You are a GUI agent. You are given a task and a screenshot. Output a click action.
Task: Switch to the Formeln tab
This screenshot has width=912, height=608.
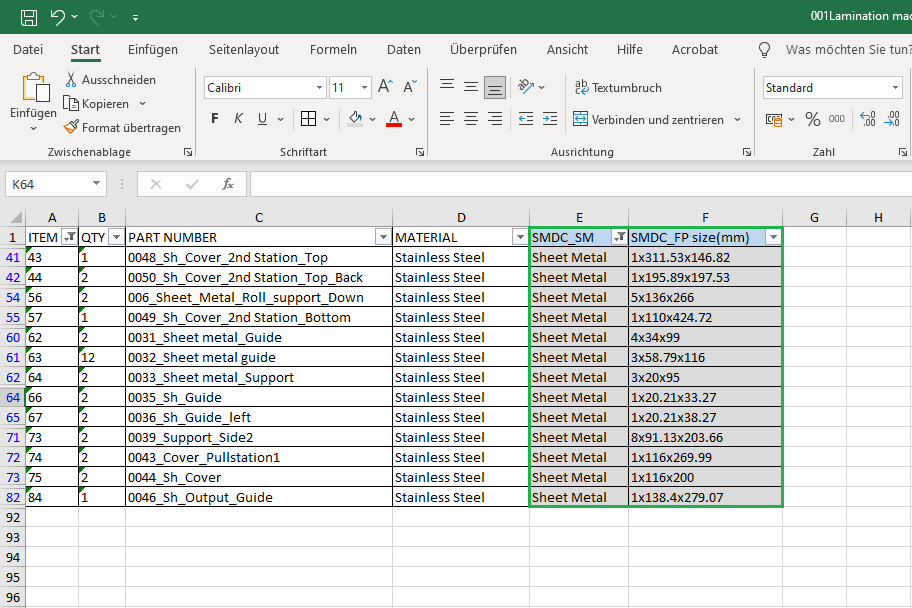333,49
